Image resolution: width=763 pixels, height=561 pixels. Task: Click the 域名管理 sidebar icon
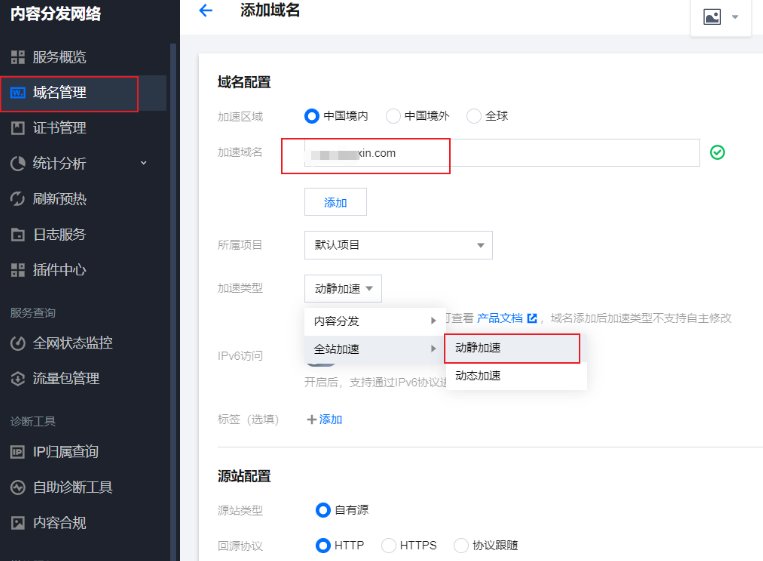[x=18, y=92]
